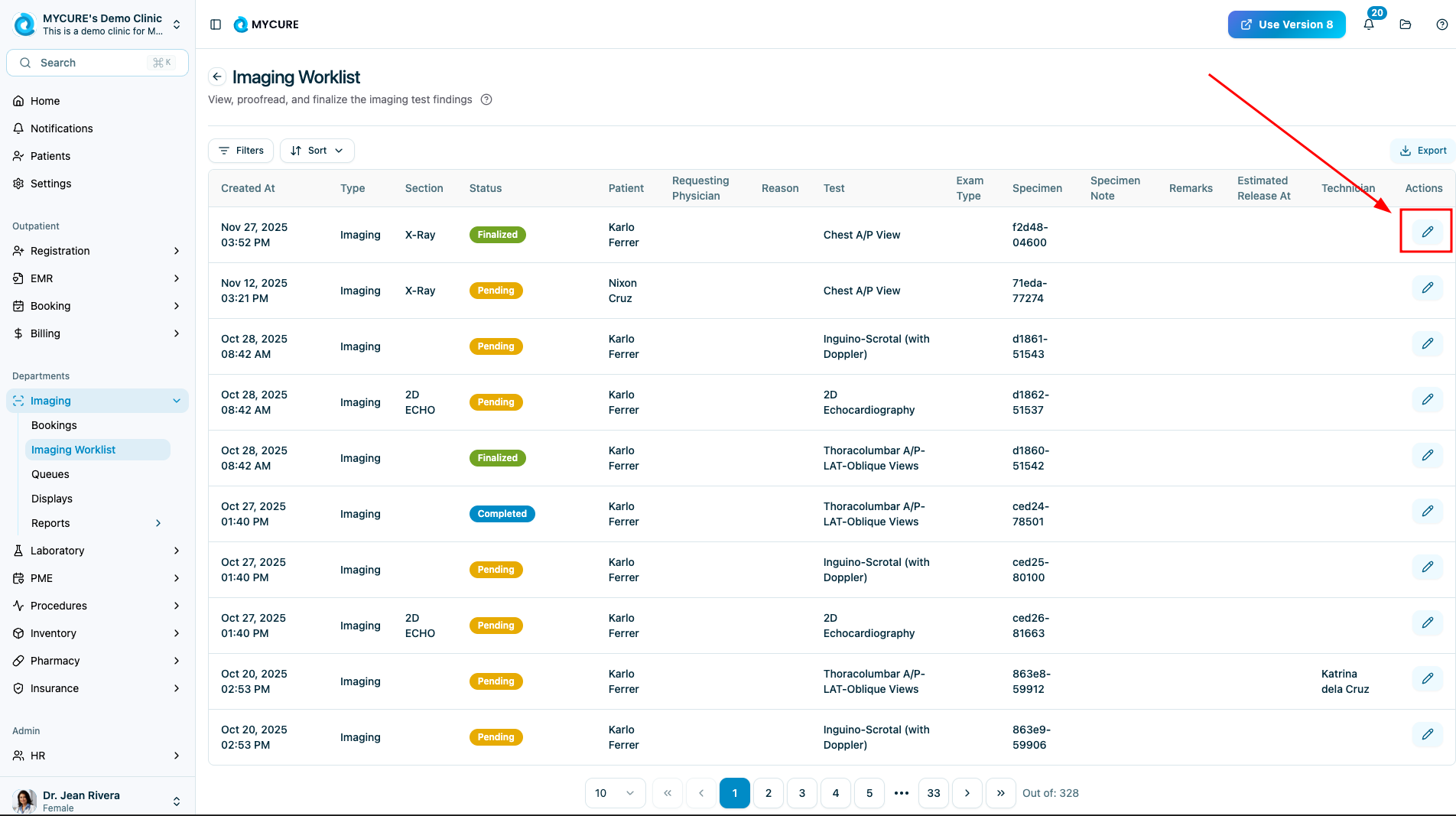Click the info icon beside page description
This screenshot has width=1456, height=816.
(x=486, y=99)
